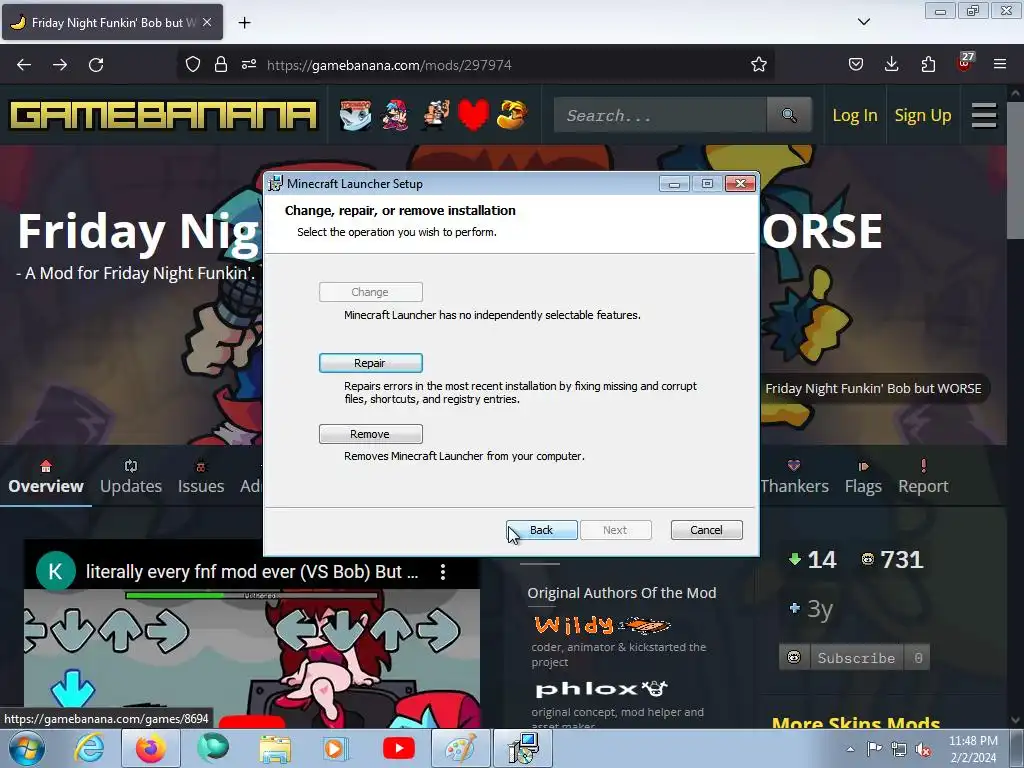
Task: Click the Subscribe button
Action: pyautogui.click(x=856, y=658)
